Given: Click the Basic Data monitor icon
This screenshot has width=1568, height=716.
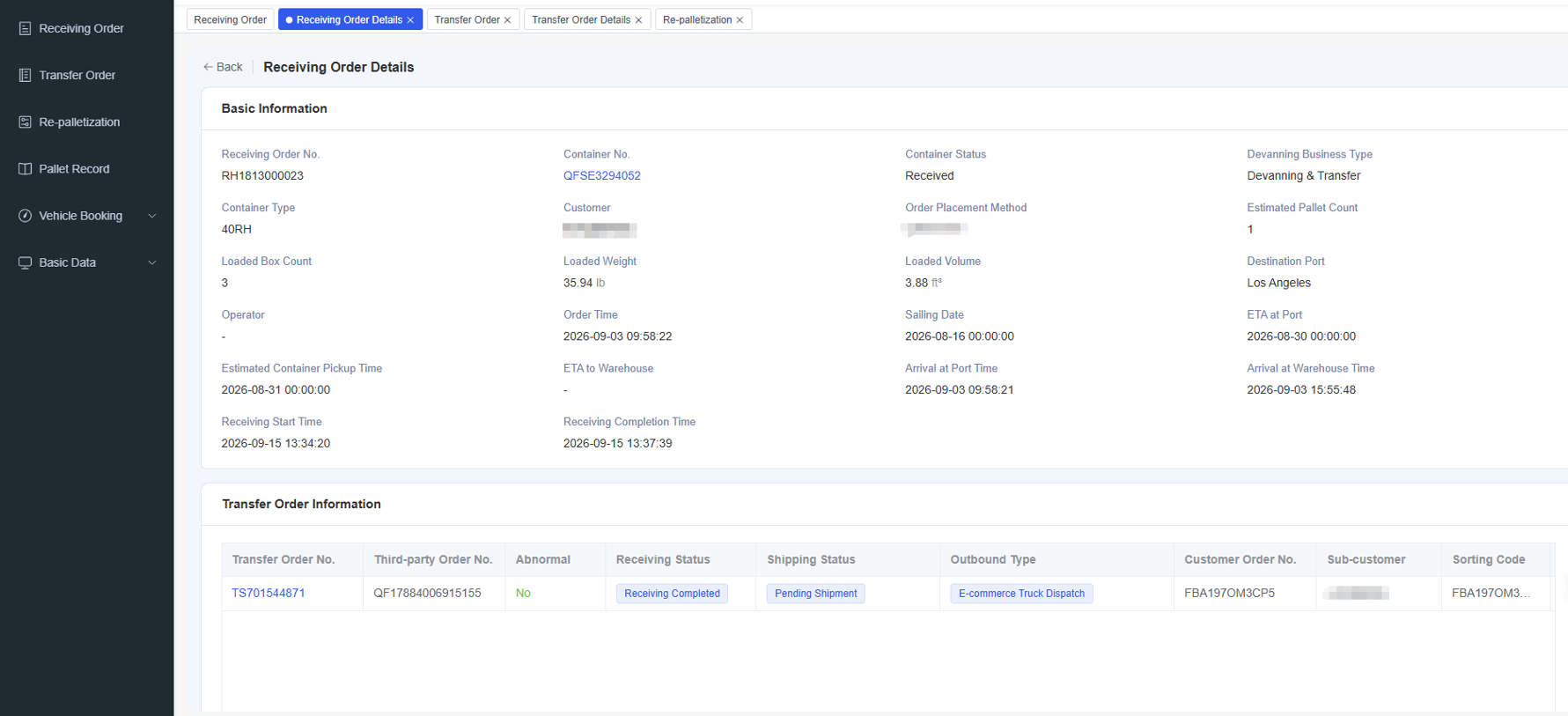Looking at the screenshot, I should click(25, 262).
